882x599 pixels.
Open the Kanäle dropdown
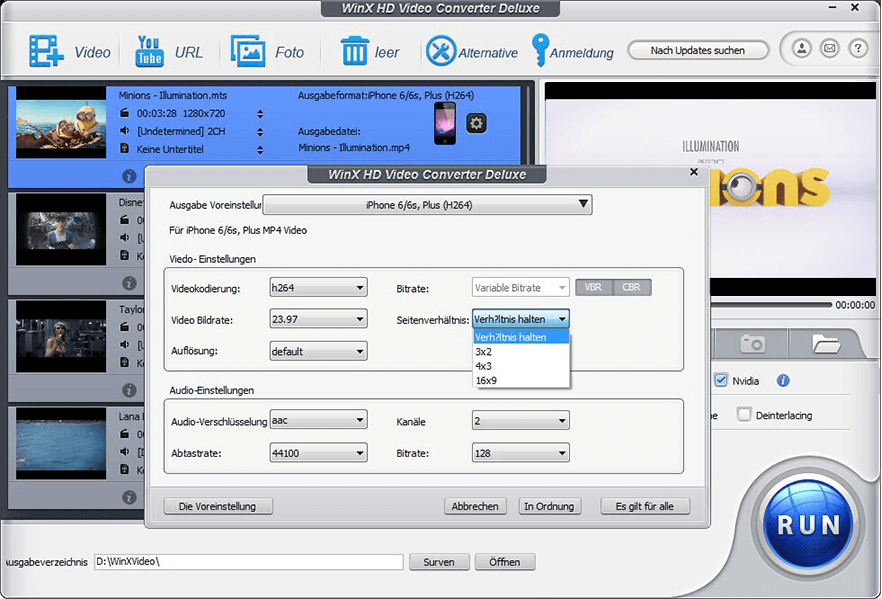[x=521, y=420]
